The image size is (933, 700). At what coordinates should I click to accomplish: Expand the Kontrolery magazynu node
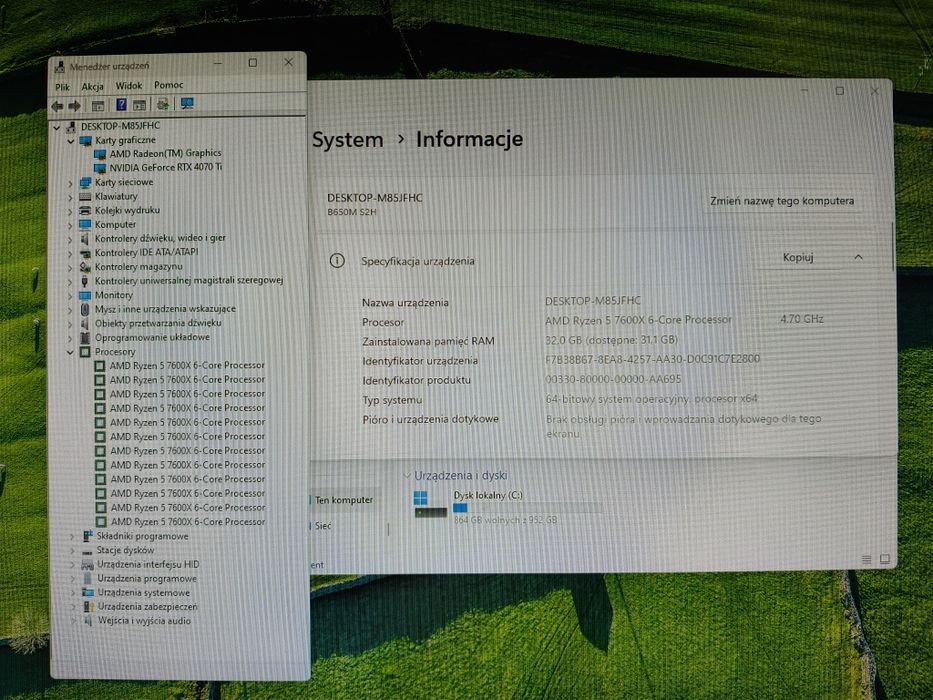coord(70,268)
